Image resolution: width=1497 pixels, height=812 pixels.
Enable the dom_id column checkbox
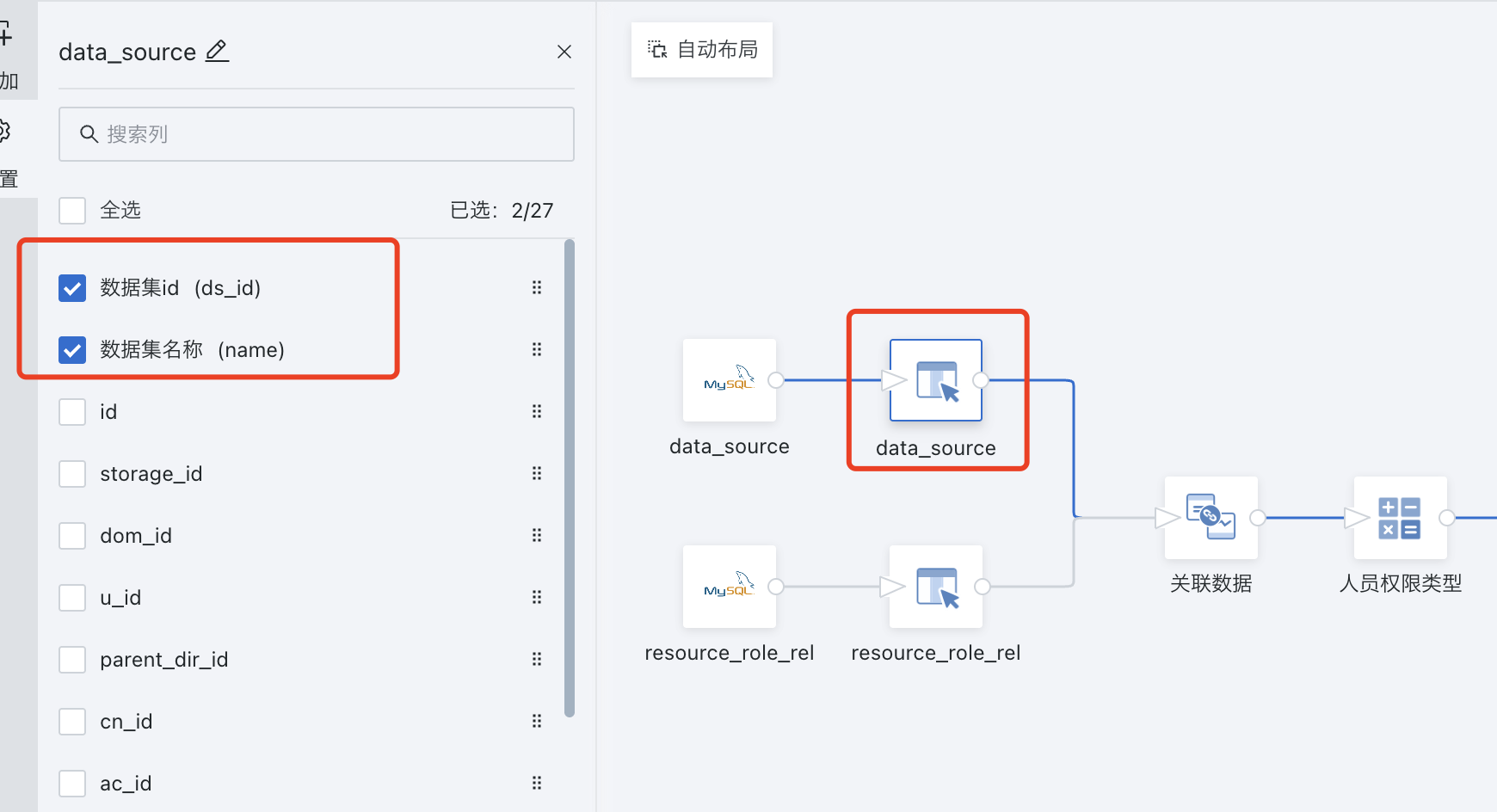[x=72, y=536]
